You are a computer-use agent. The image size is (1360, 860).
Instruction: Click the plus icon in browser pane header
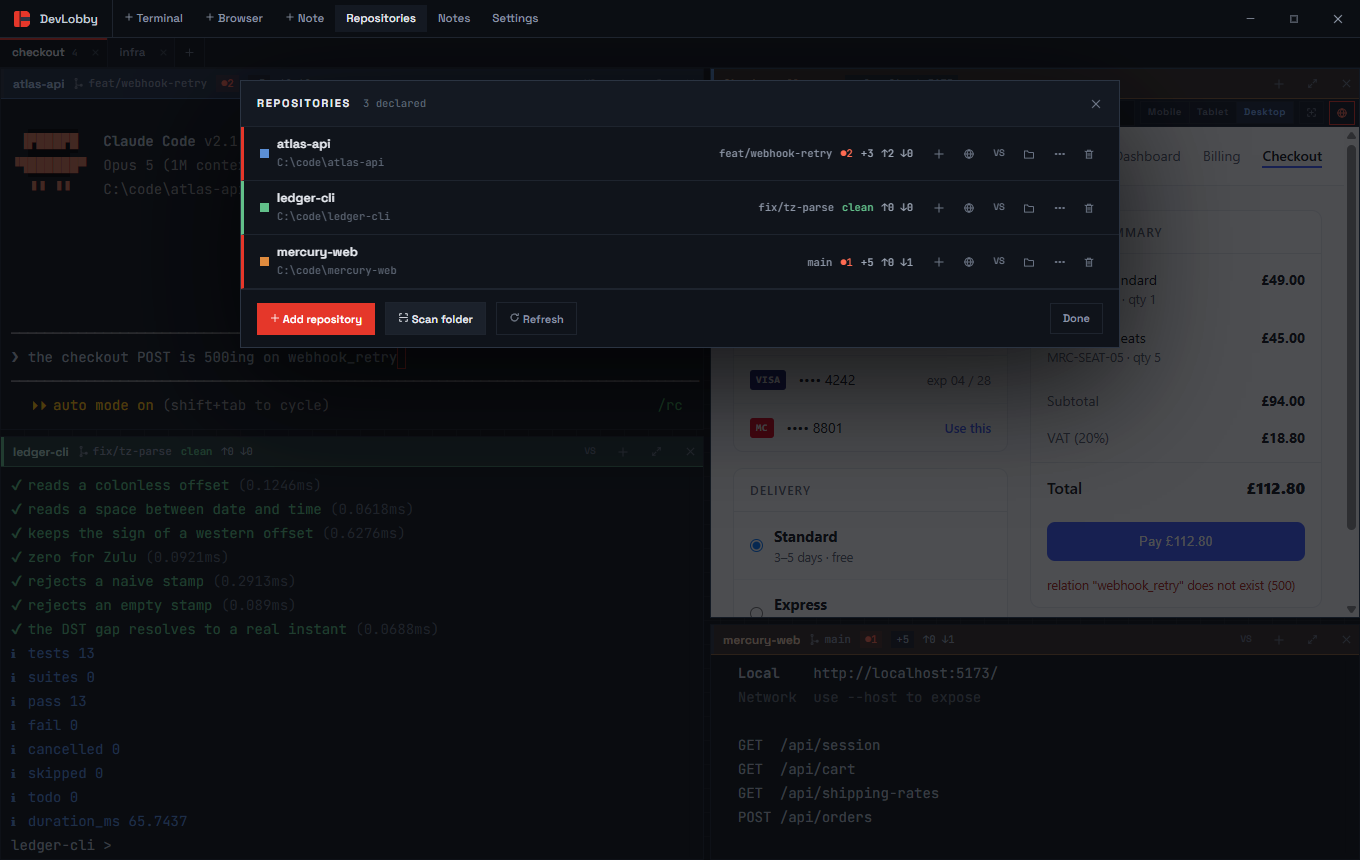point(1279,84)
